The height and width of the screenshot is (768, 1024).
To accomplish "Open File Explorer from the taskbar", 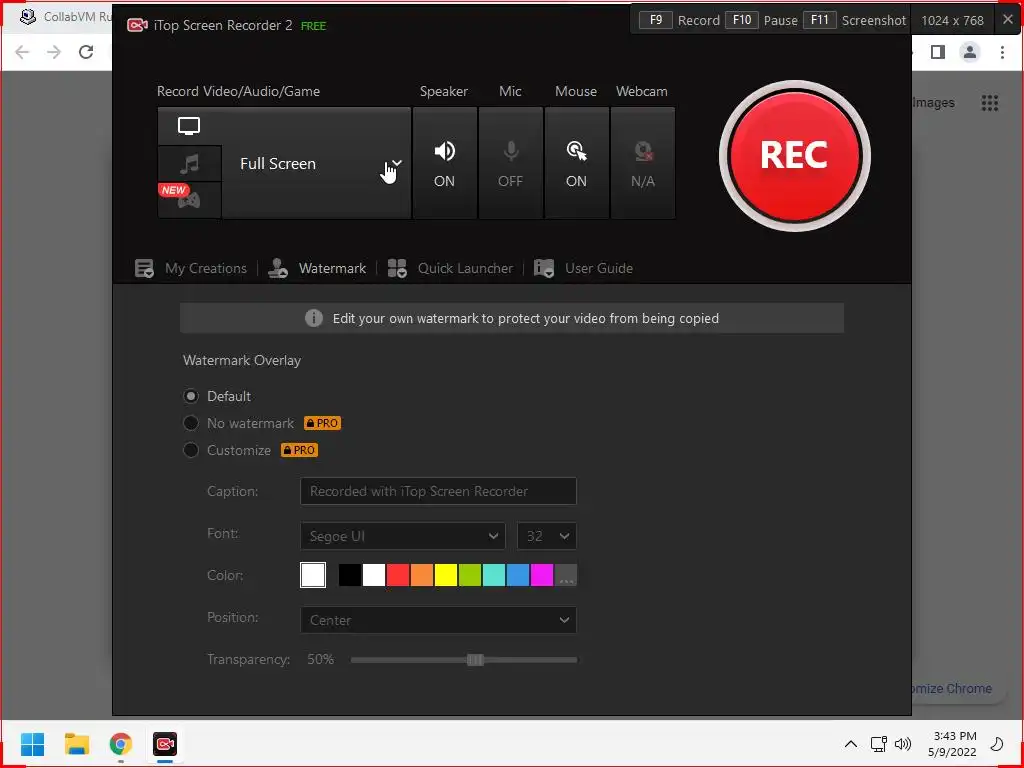I will pos(76,744).
